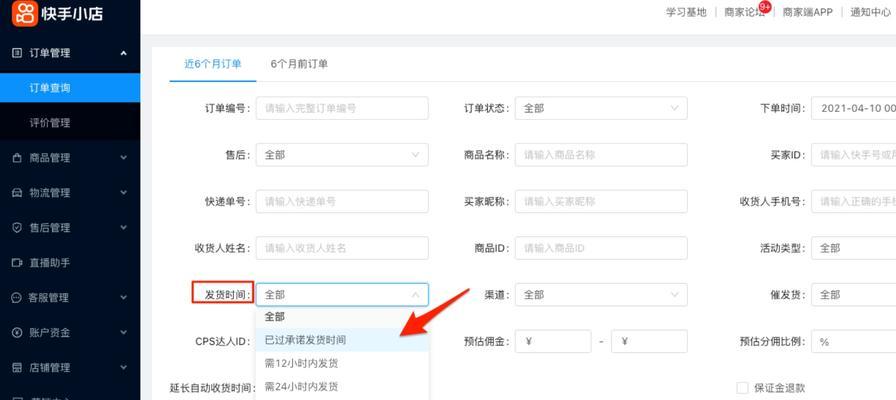
Task: Open the 通知中心 link
Action: click(x=870, y=12)
